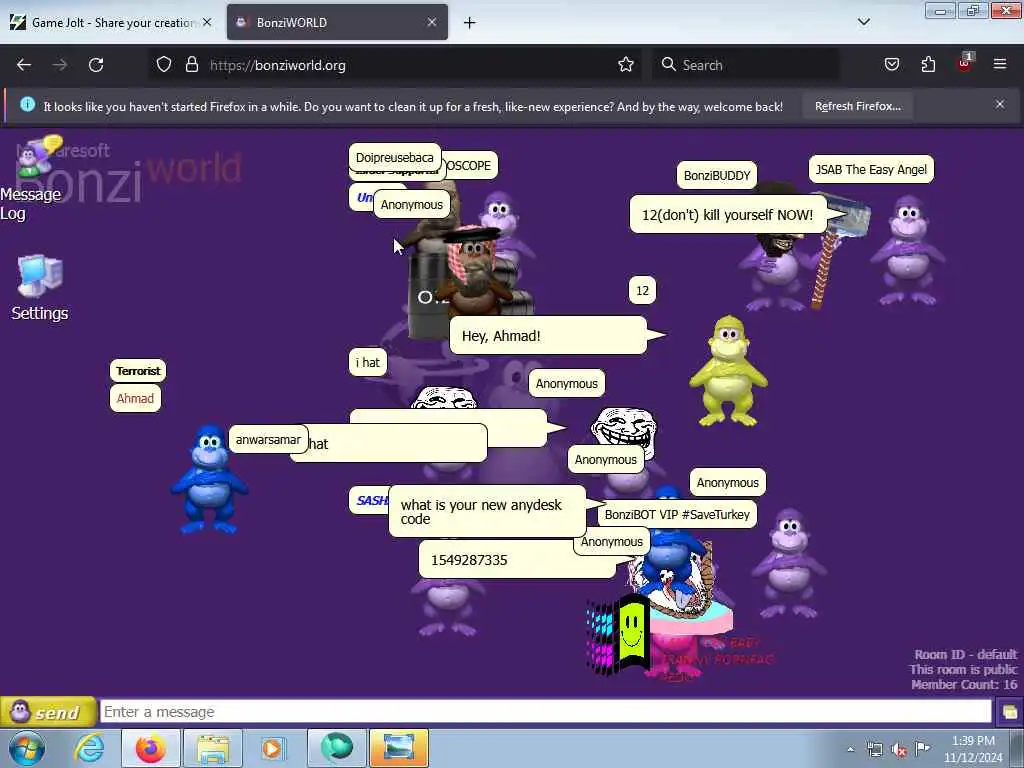View site security via padlock icon

(191, 65)
